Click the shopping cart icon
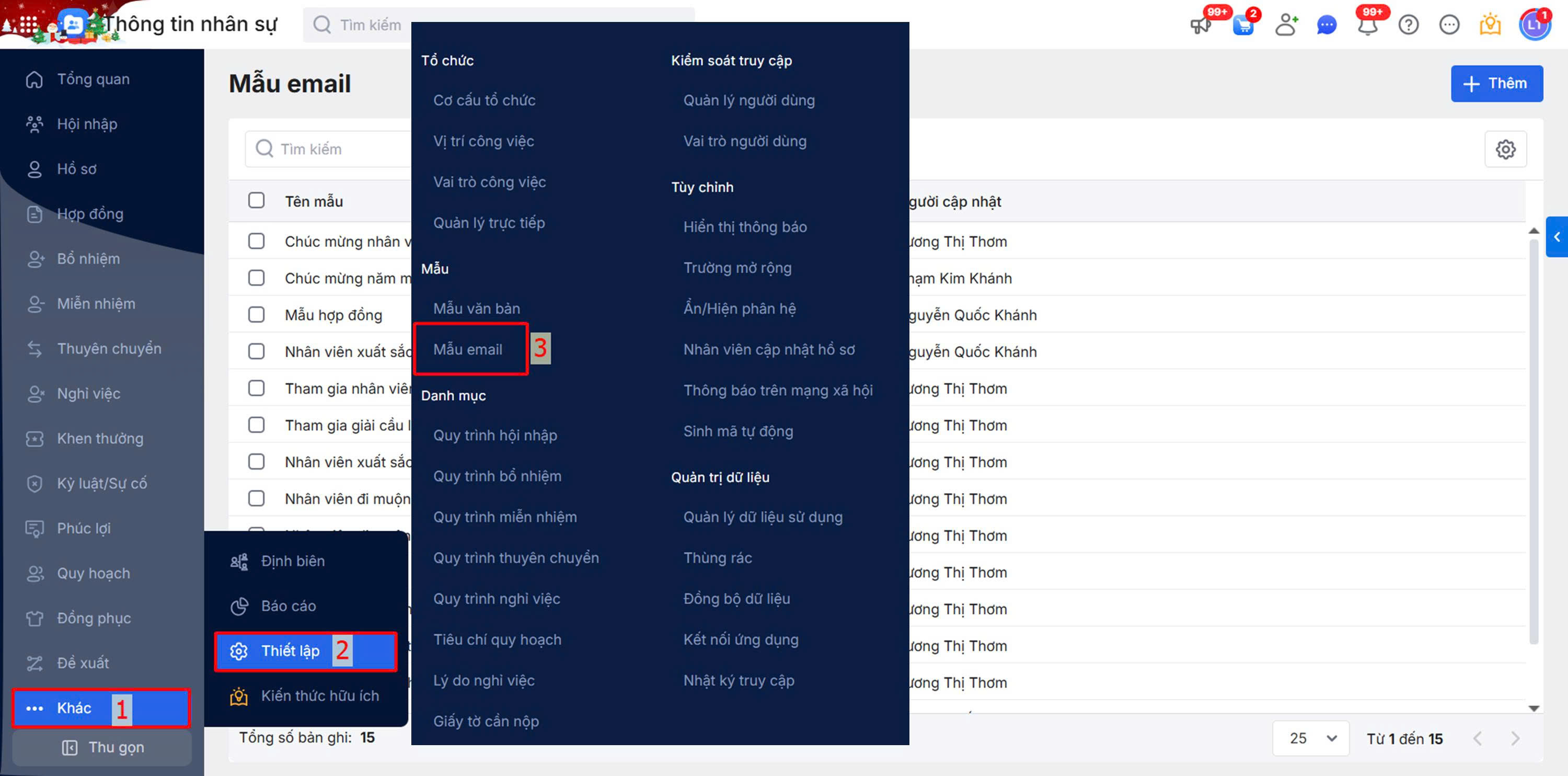 (x=1243, y=26)
